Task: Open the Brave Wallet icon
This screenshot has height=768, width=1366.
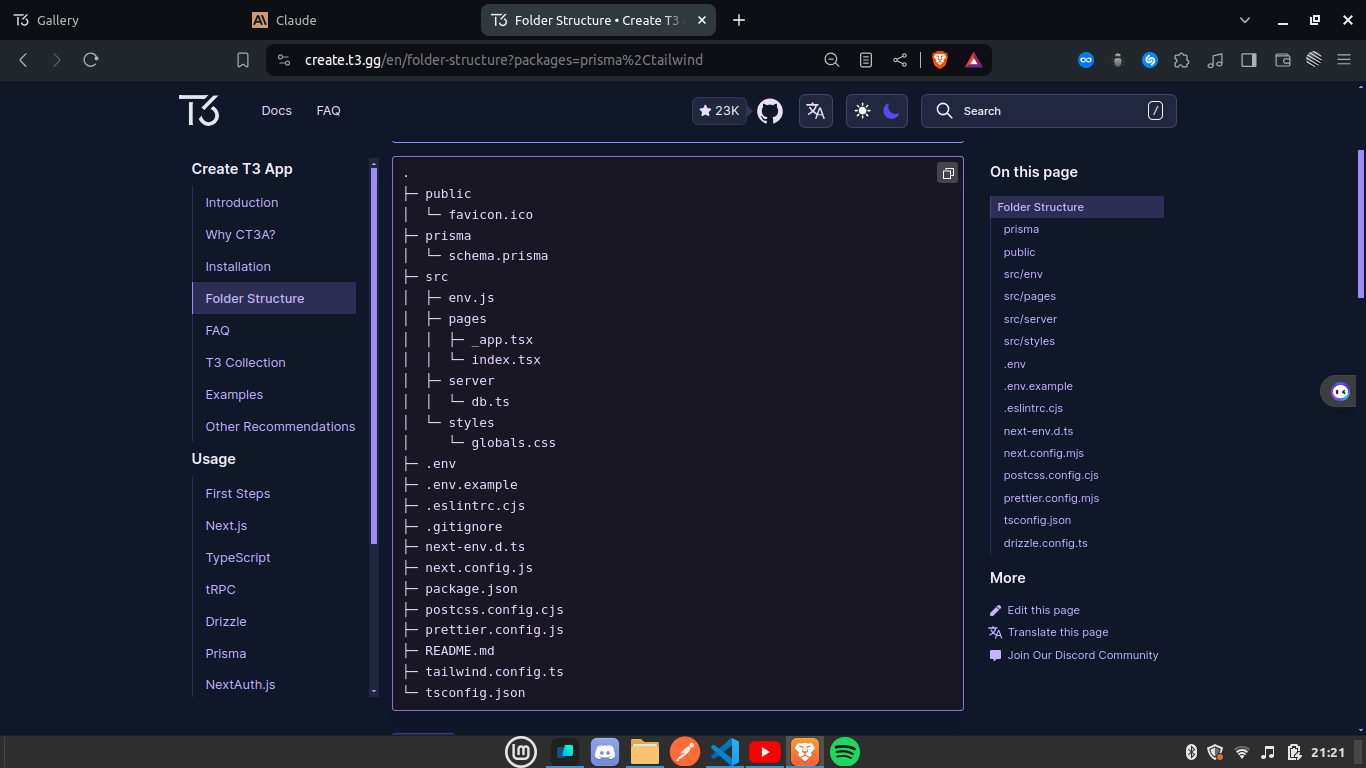Action: point(1282,60)
